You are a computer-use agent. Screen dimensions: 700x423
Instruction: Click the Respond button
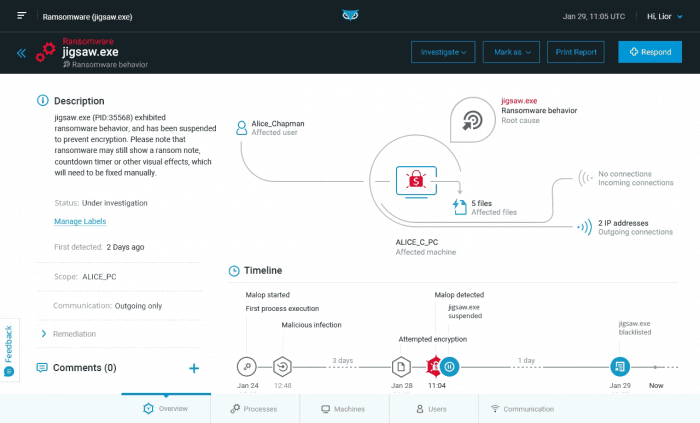pyautogui.click(x=649, y=51)
